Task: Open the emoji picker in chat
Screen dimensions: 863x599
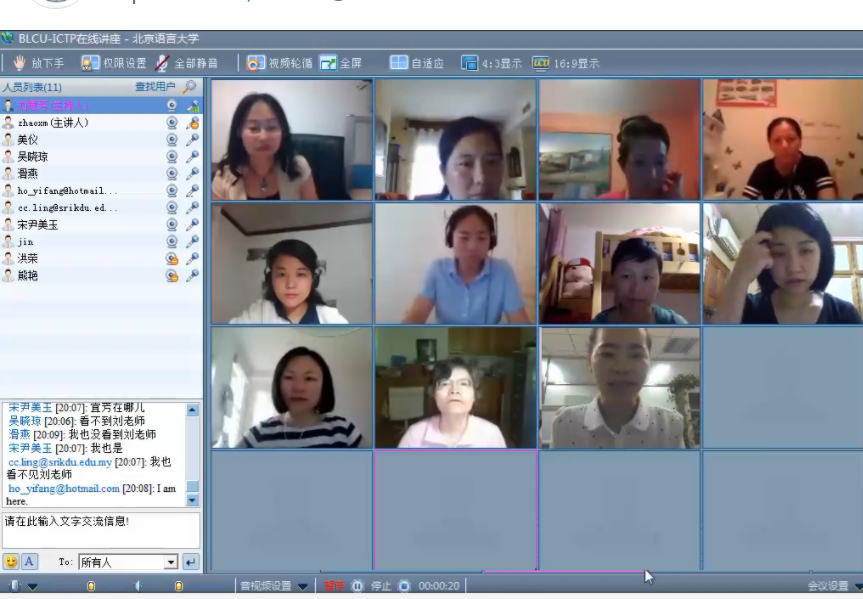Action: click(x=12, y=562)
